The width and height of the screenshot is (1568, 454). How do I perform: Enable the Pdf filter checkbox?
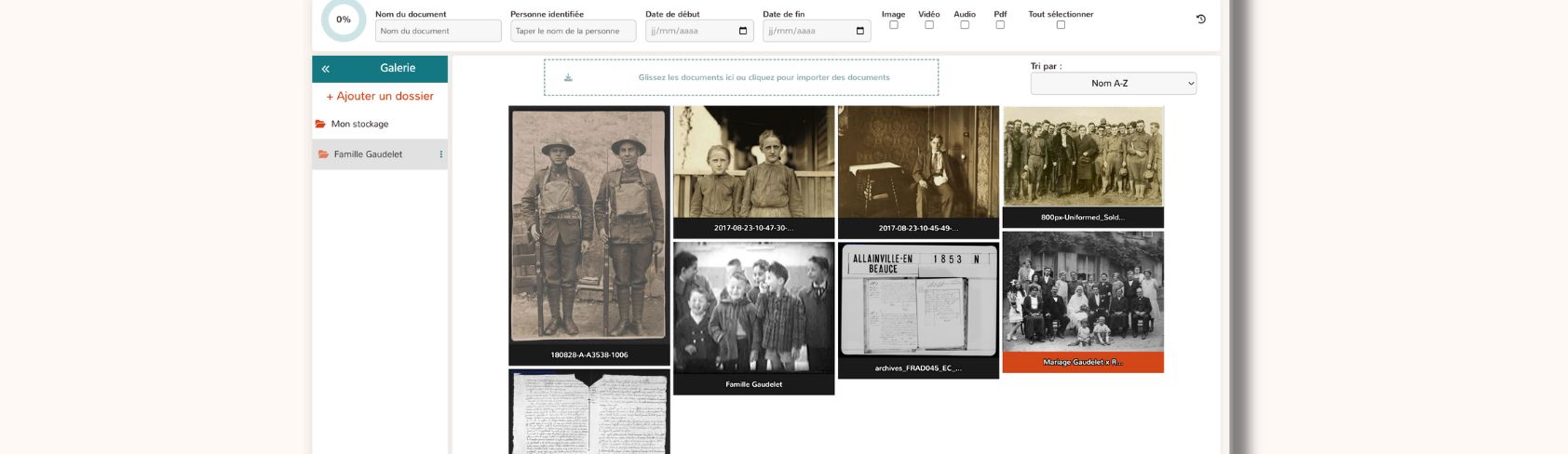coord(1000,25)
